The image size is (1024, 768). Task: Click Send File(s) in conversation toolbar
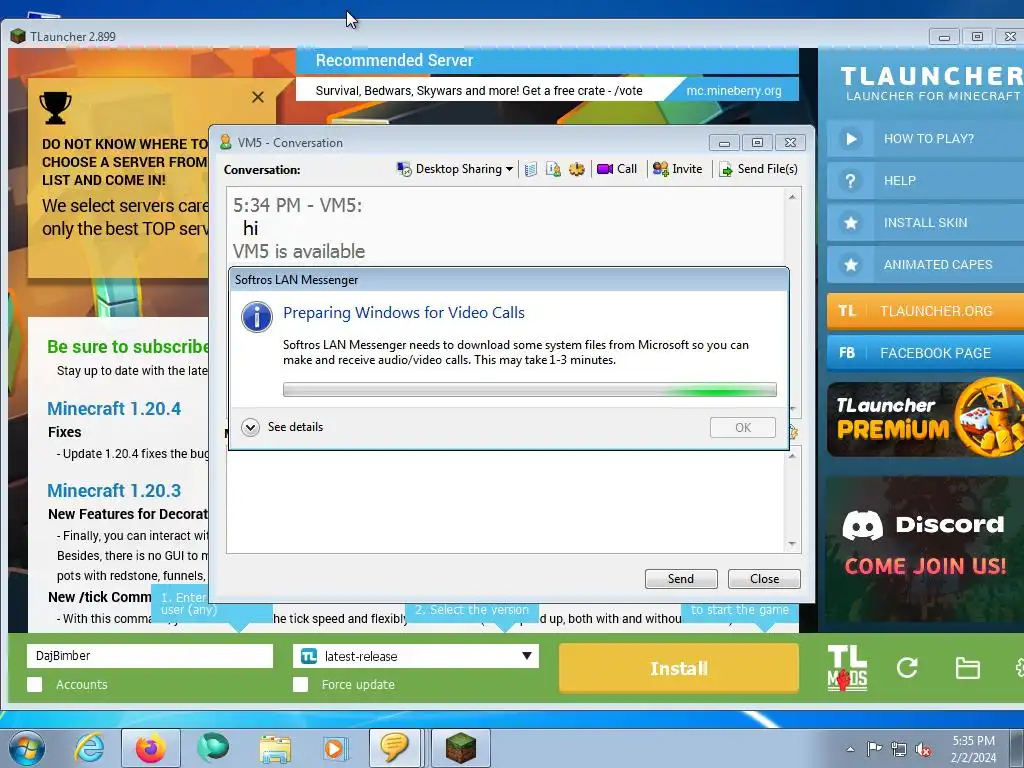[x=759, y=169]
